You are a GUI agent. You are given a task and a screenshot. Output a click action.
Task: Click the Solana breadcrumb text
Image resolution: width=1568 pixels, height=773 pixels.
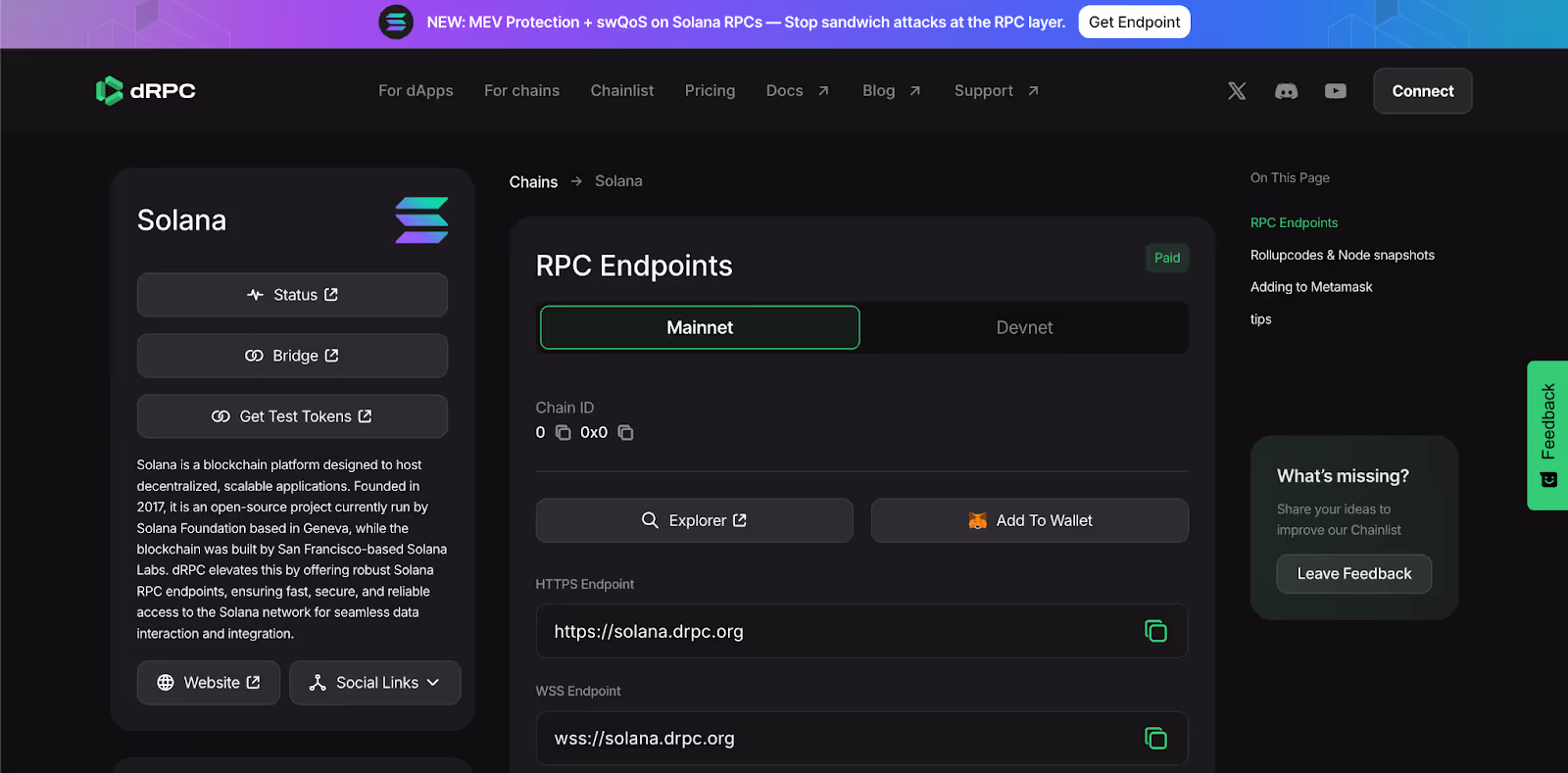pyautogui.click(x=618, y=181)
